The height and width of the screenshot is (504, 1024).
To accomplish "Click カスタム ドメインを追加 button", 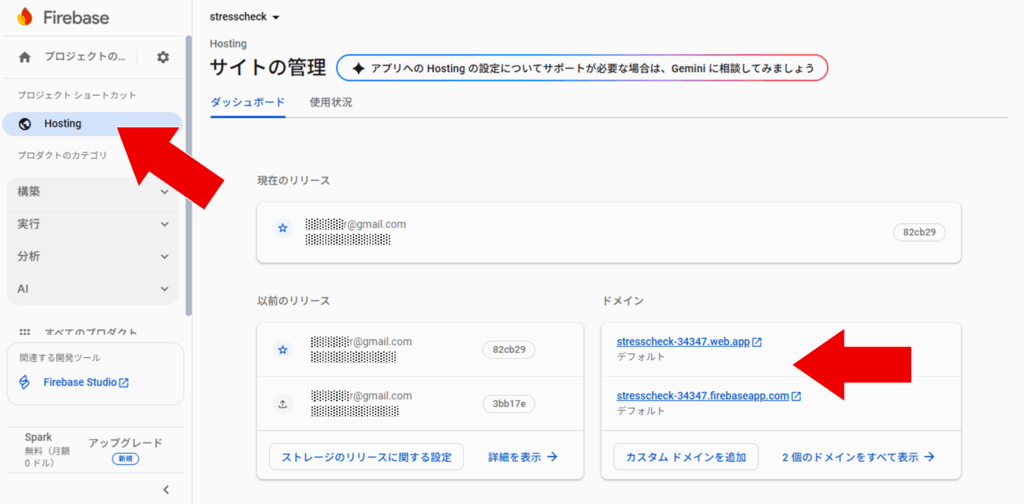I will [x=686, y=457].
